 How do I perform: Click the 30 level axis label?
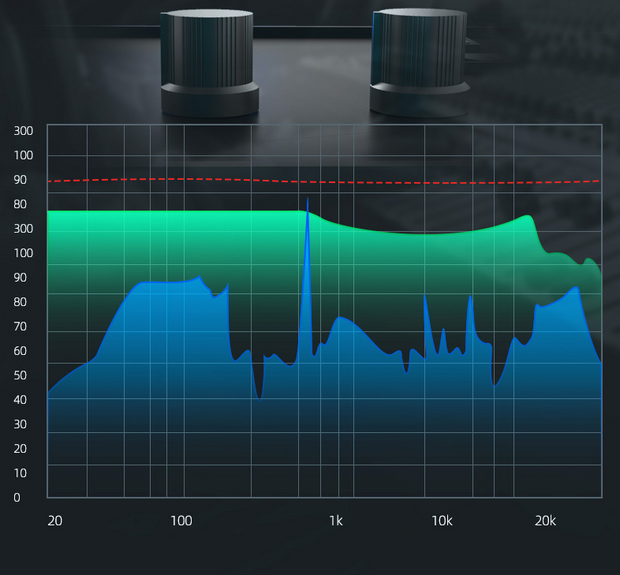[x=20, y=425]
